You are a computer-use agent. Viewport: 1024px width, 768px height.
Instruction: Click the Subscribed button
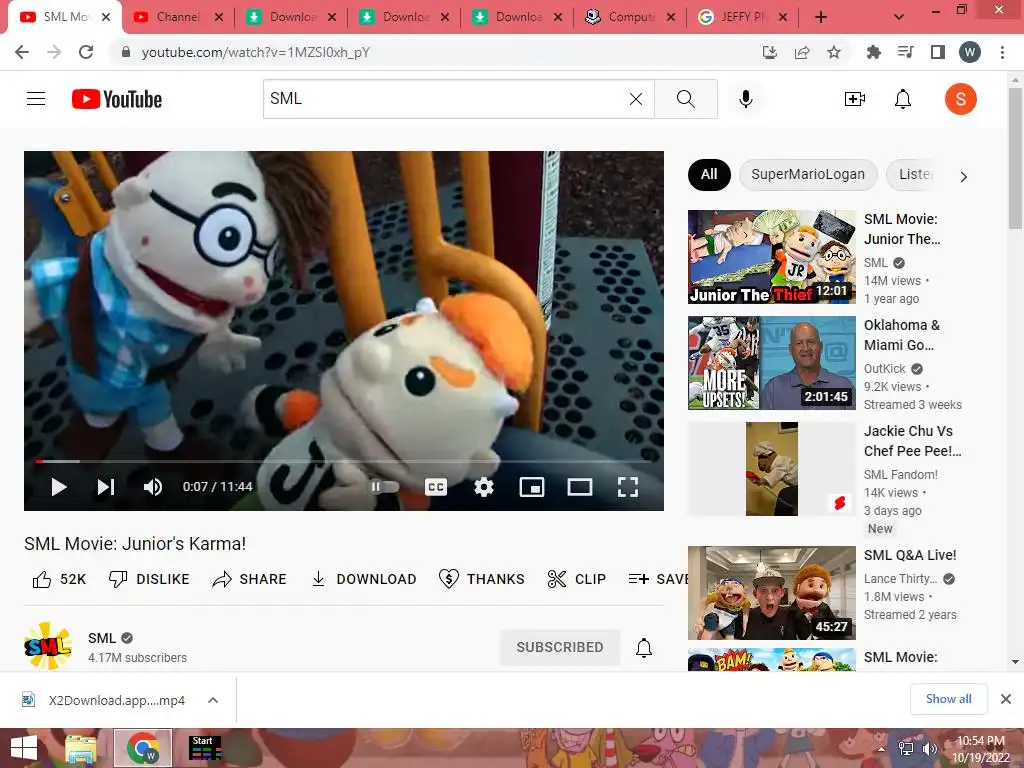coord(560,647)
